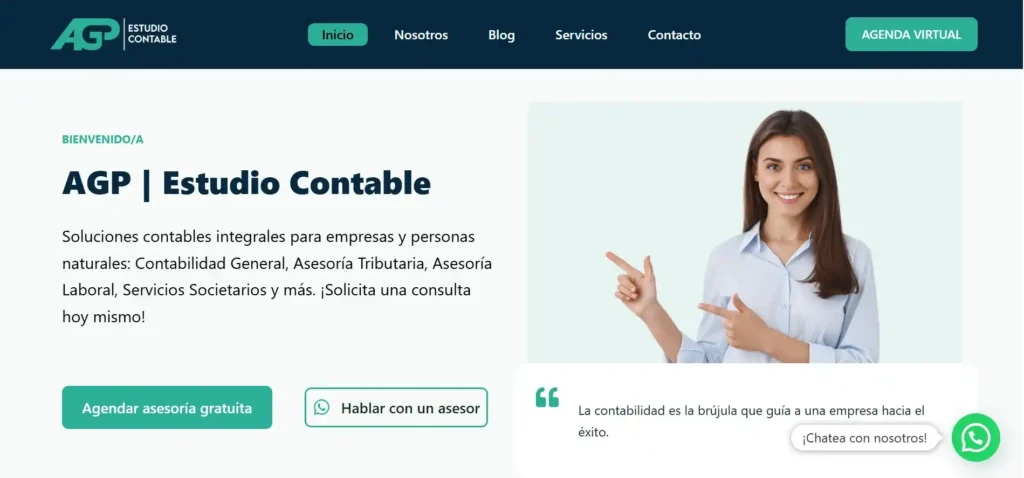Select Servicios in the navigation bar
The height and width of the screenshot is (478, 1024).
pyautogui.click(x=581, y=35)
